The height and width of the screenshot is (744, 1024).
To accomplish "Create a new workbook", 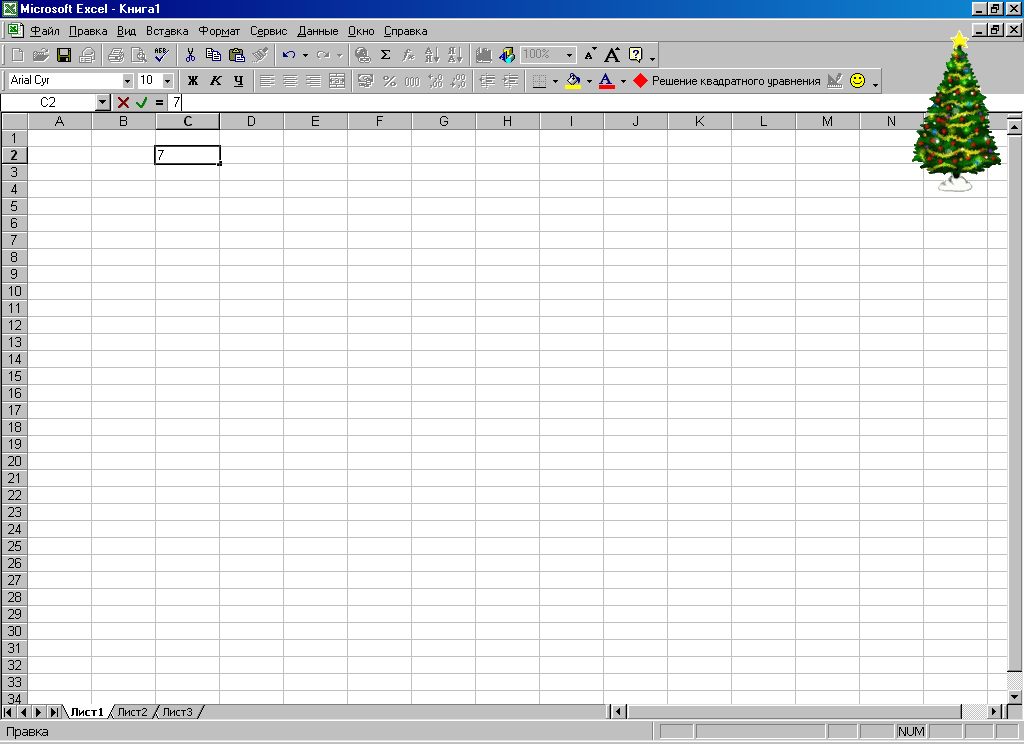I will click(18, 55).
